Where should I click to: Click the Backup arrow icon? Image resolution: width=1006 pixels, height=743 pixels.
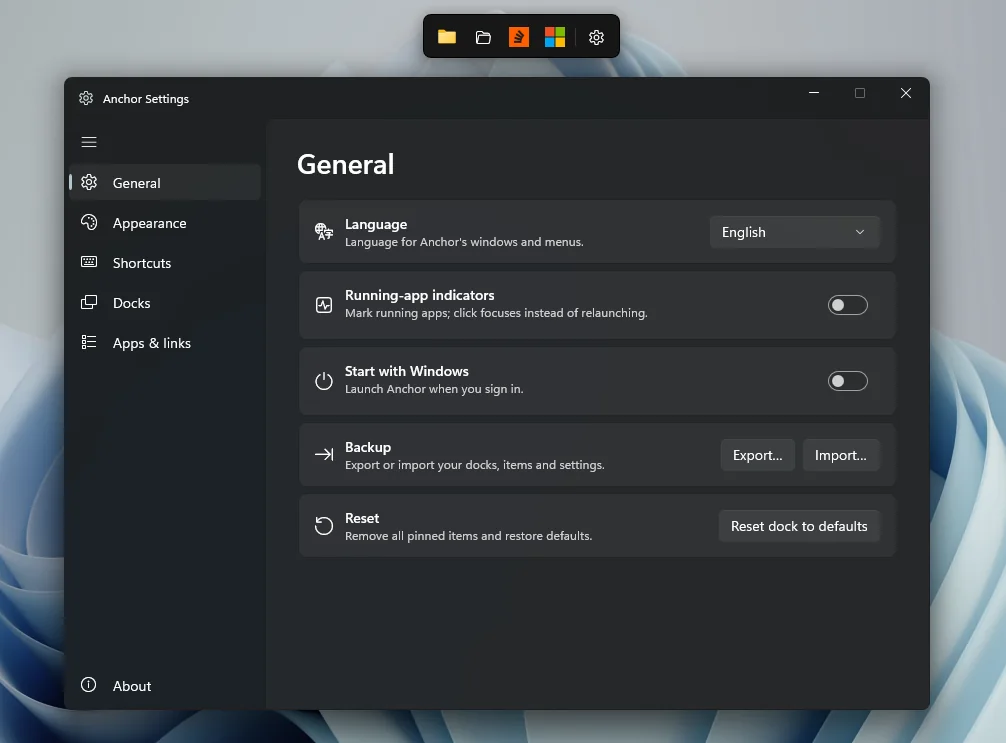coord(324,454)
